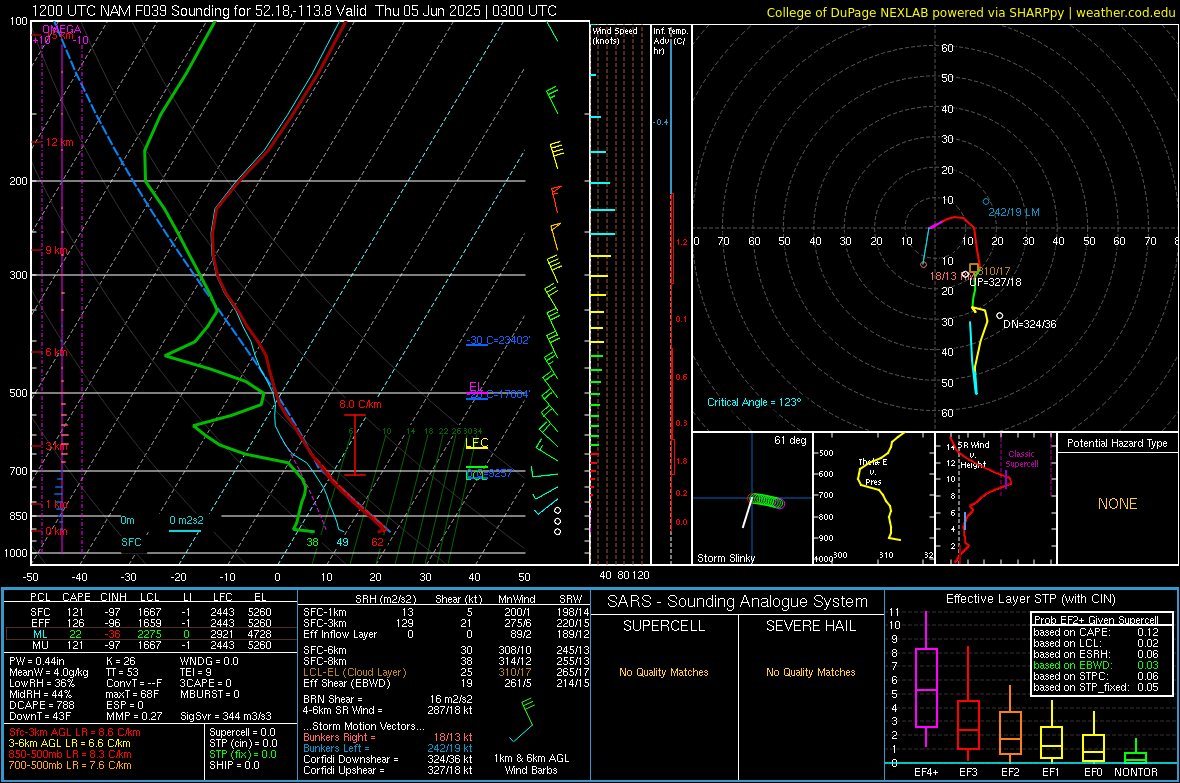Click the 'SR Wind v. Height' panel label
The width and height of the screenshot is (1180, 783).
973,455
